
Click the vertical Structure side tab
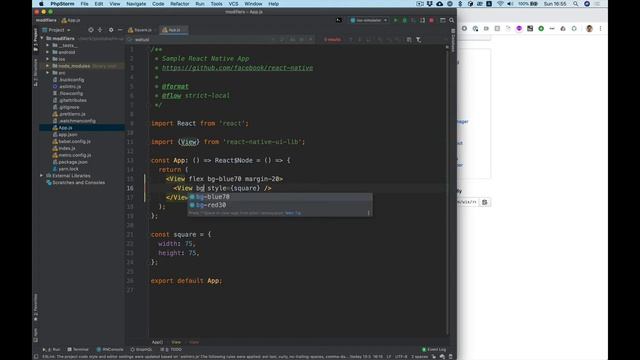pyautogui.click(x=36, y=72)
